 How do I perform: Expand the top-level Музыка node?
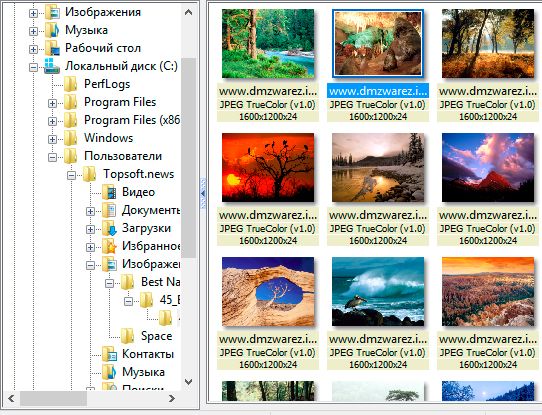click(33, 31)
